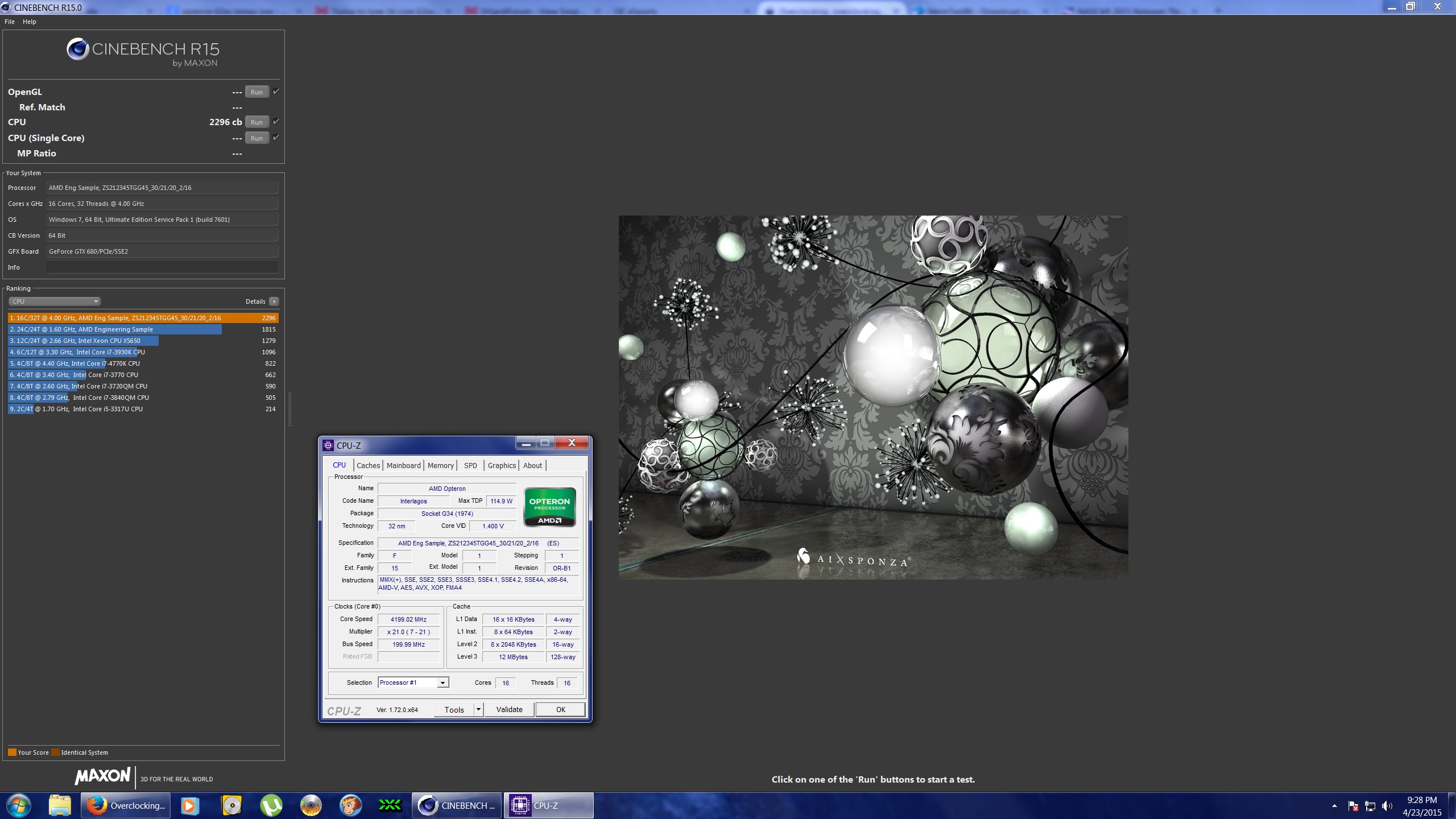
Task: Click the Info input field in Your System
Action: coord(162,267)
